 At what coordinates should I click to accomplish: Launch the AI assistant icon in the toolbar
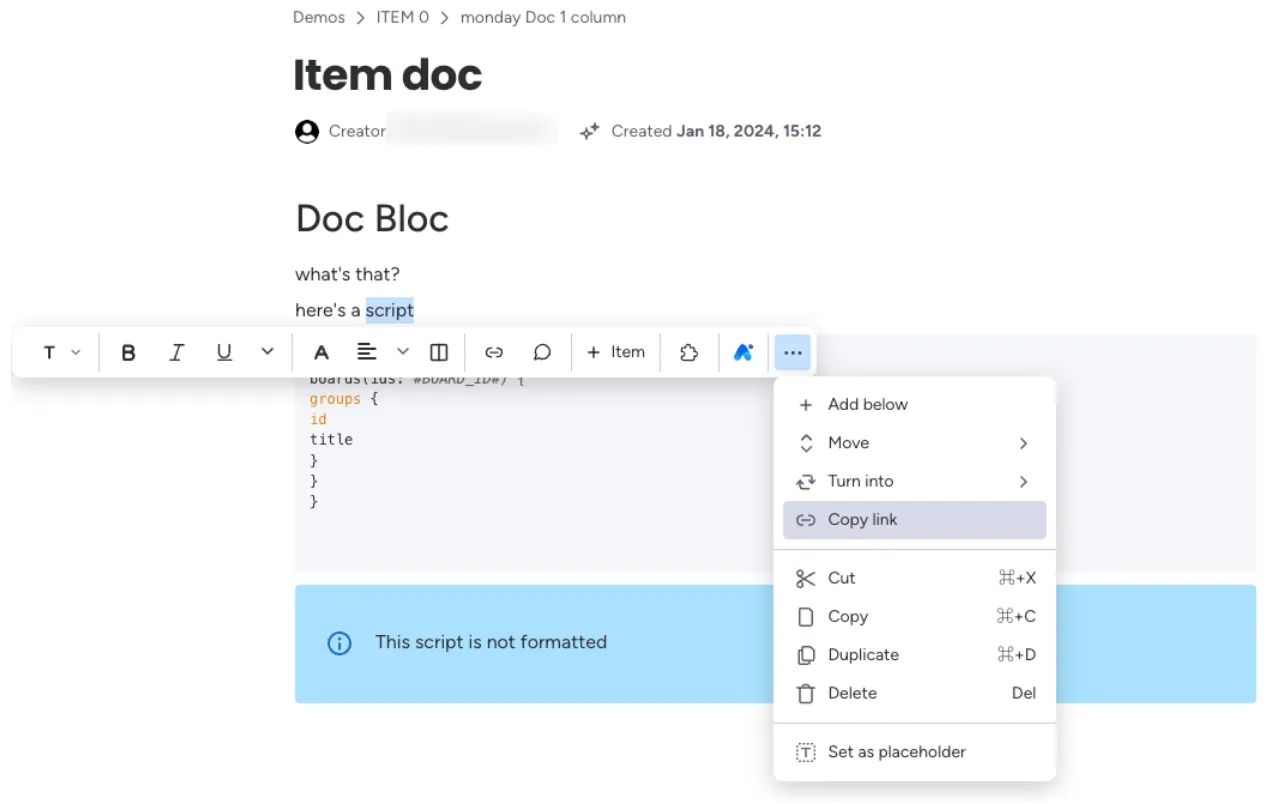(x=743, y=352)
